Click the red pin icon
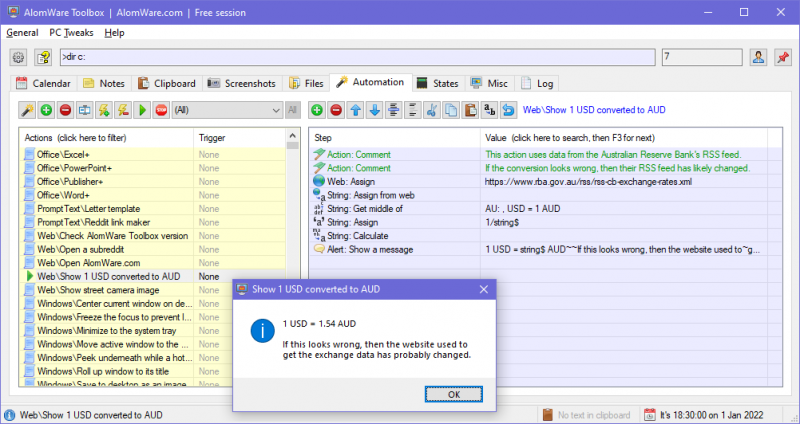This screenshot has width=800, height=424. coord(783,57)
